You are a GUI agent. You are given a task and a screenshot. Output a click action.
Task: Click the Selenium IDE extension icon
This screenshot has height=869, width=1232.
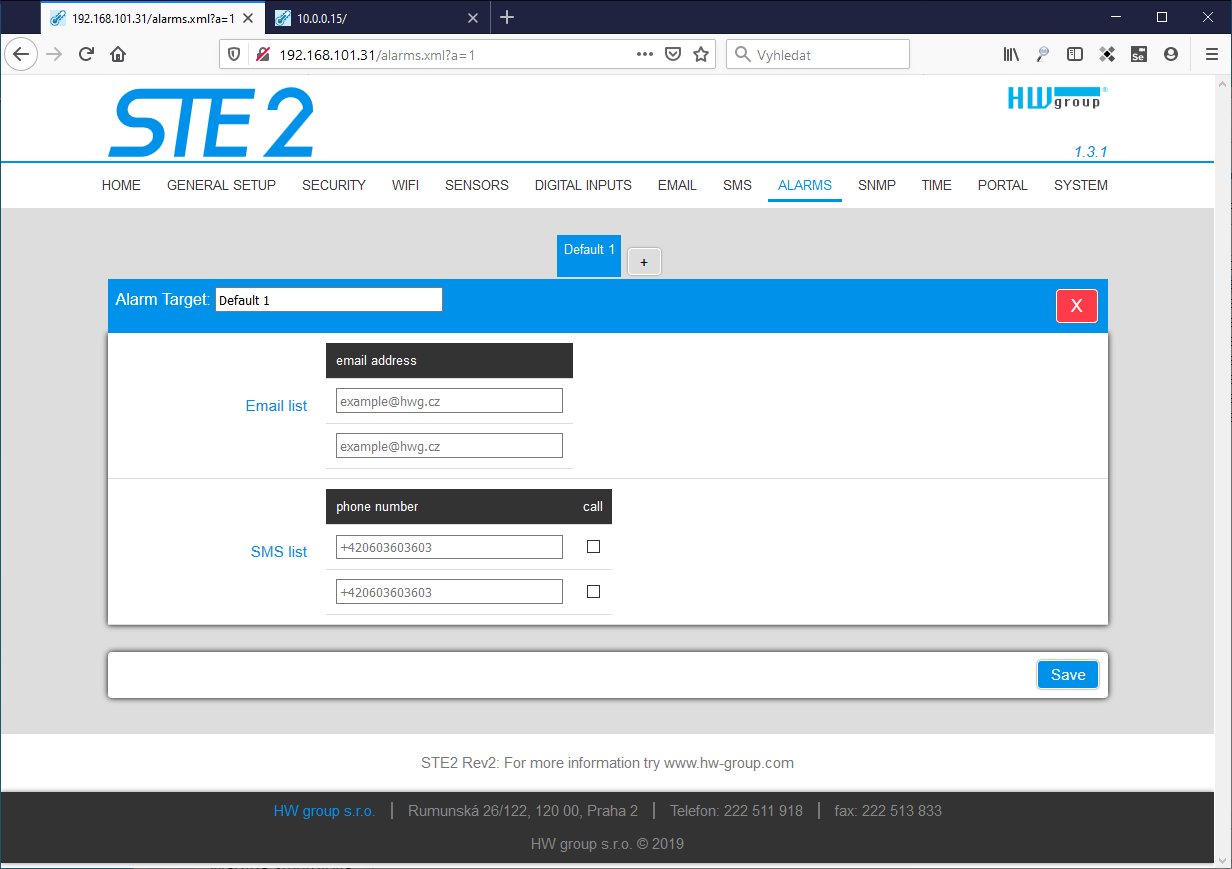pyautogui.click(x=1138, y=54)
